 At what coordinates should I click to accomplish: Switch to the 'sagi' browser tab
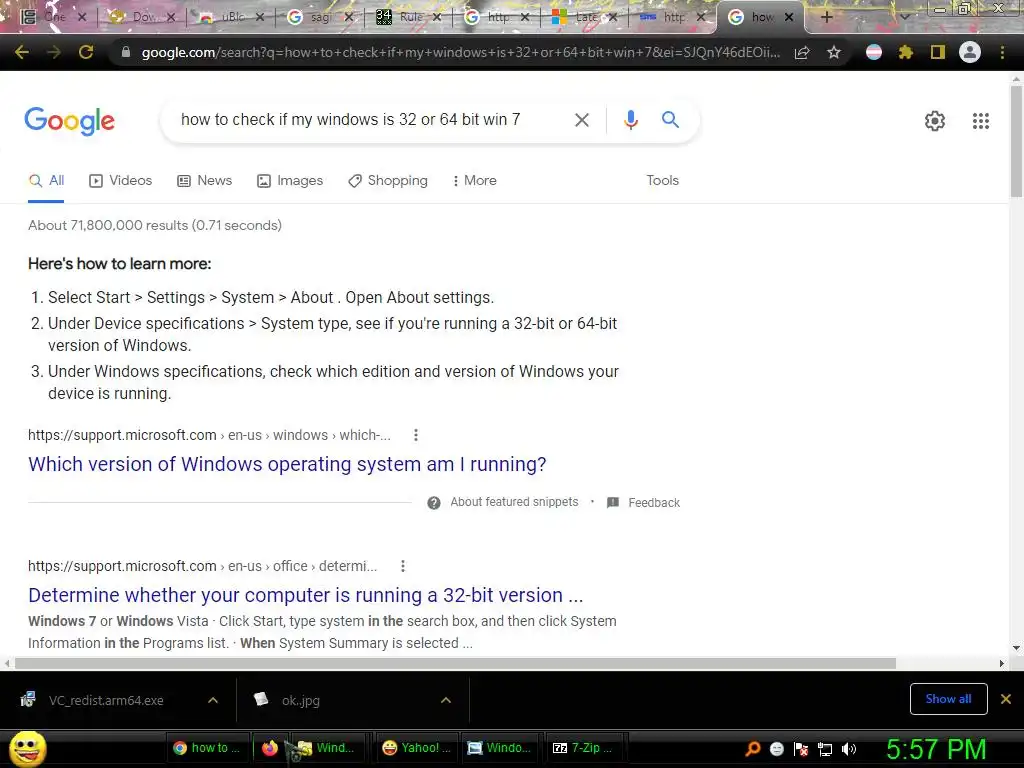click(x=320, y=17)
